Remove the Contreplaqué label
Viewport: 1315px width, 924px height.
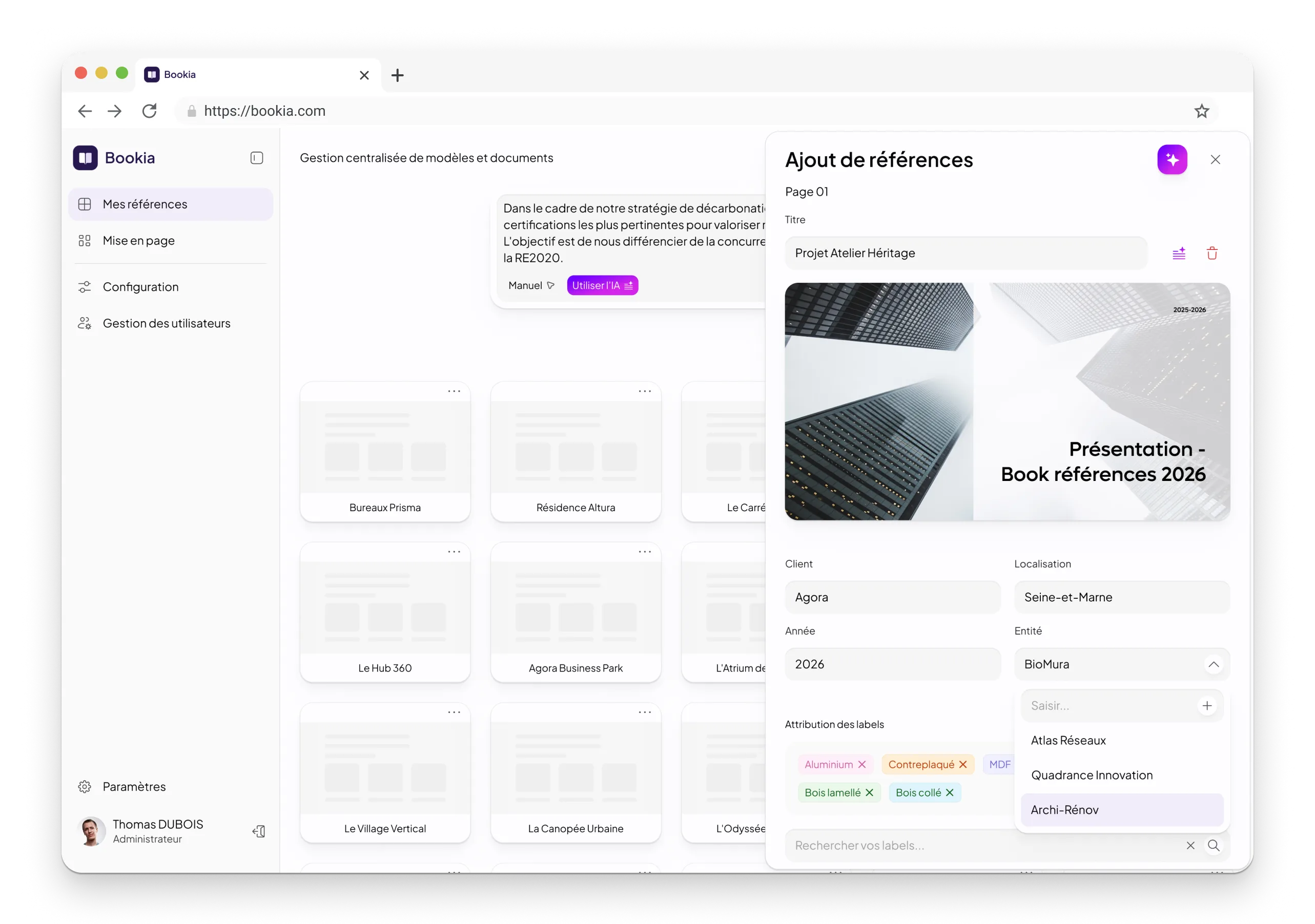click(963, 764)
